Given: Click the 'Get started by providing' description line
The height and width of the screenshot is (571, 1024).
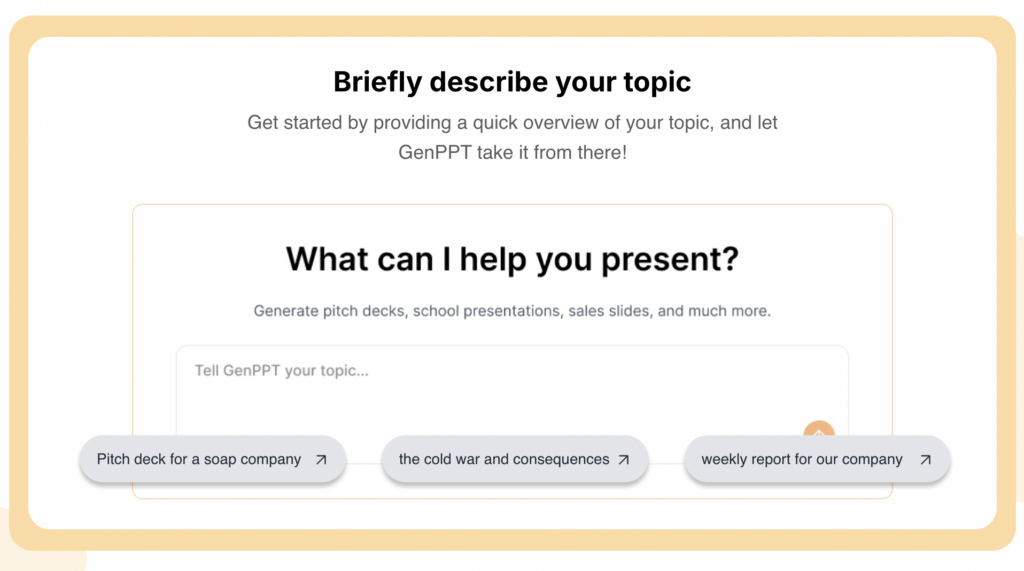Looking at the screenshot, I should click(512, 124).
